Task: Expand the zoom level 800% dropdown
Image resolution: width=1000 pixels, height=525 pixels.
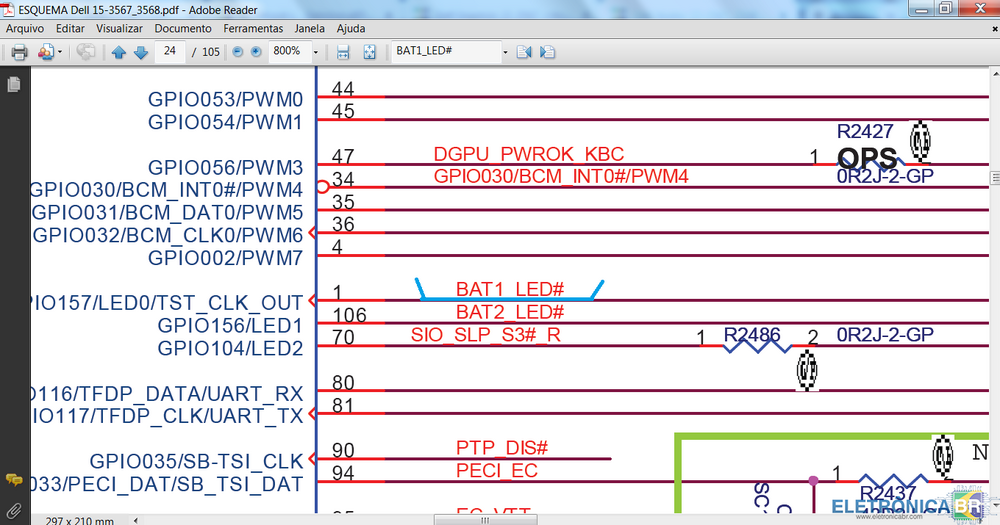Action: 316,52
